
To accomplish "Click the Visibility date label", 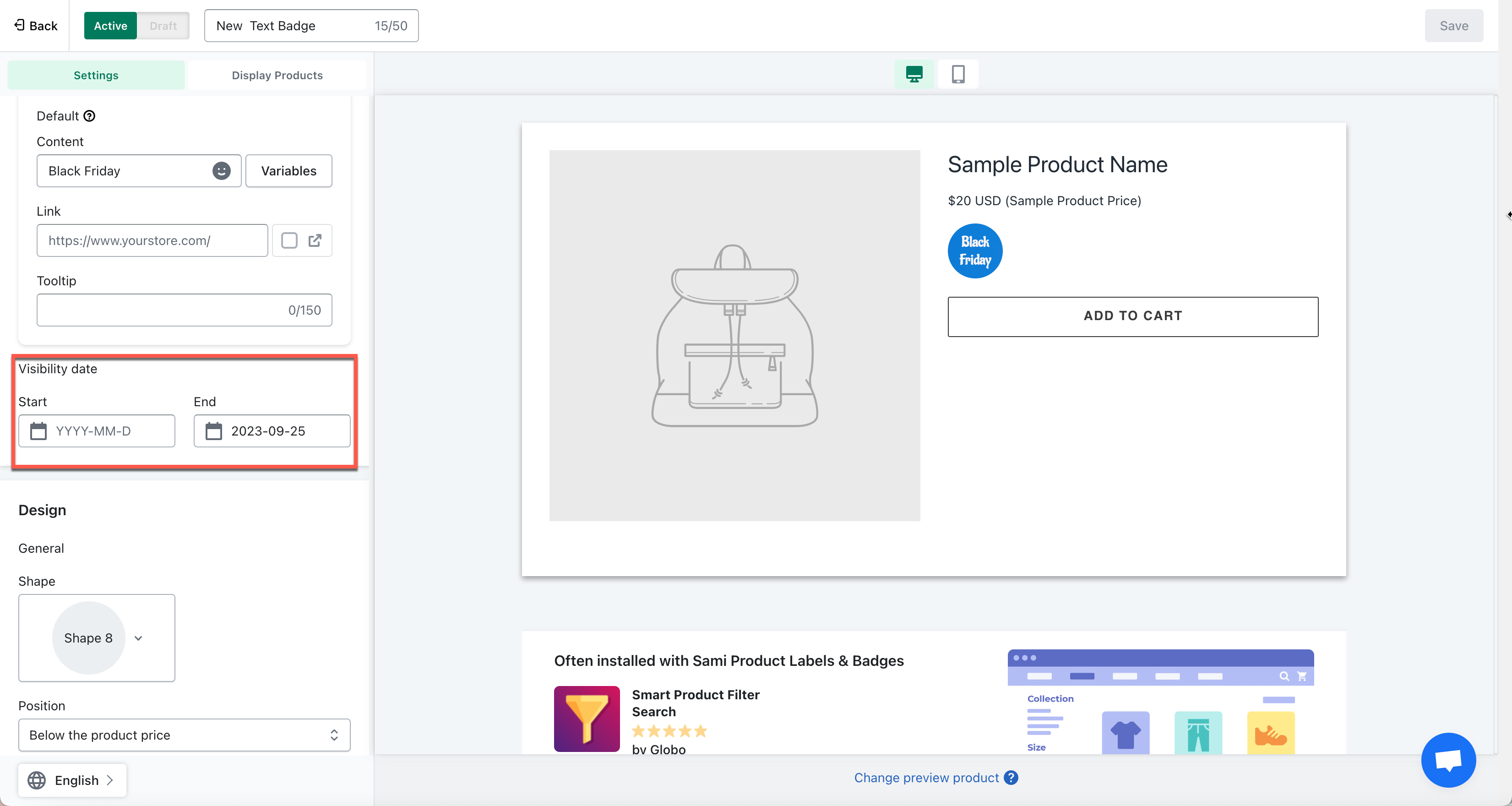I will 58,369.
